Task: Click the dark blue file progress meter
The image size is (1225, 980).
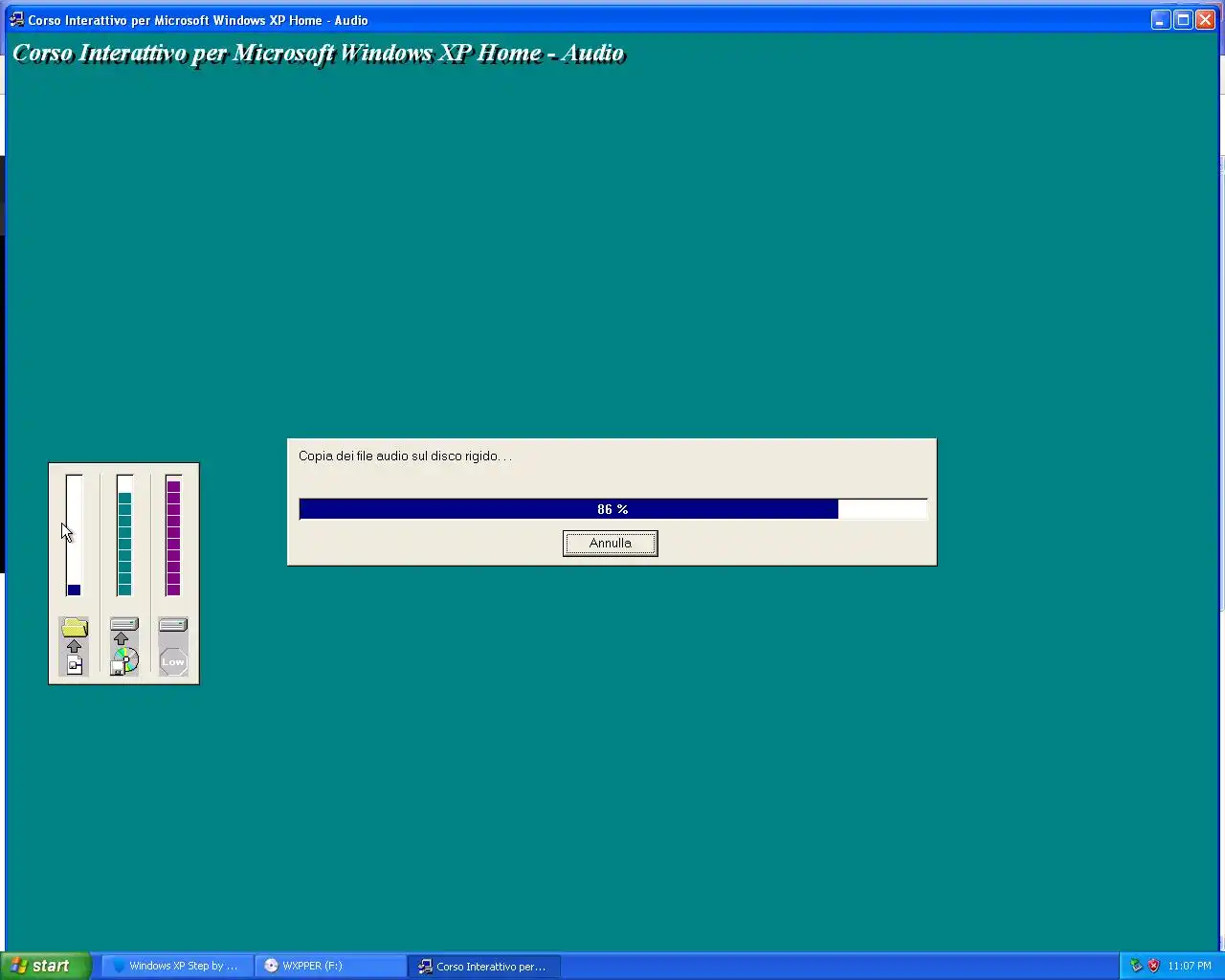Action: coord(74,535)
